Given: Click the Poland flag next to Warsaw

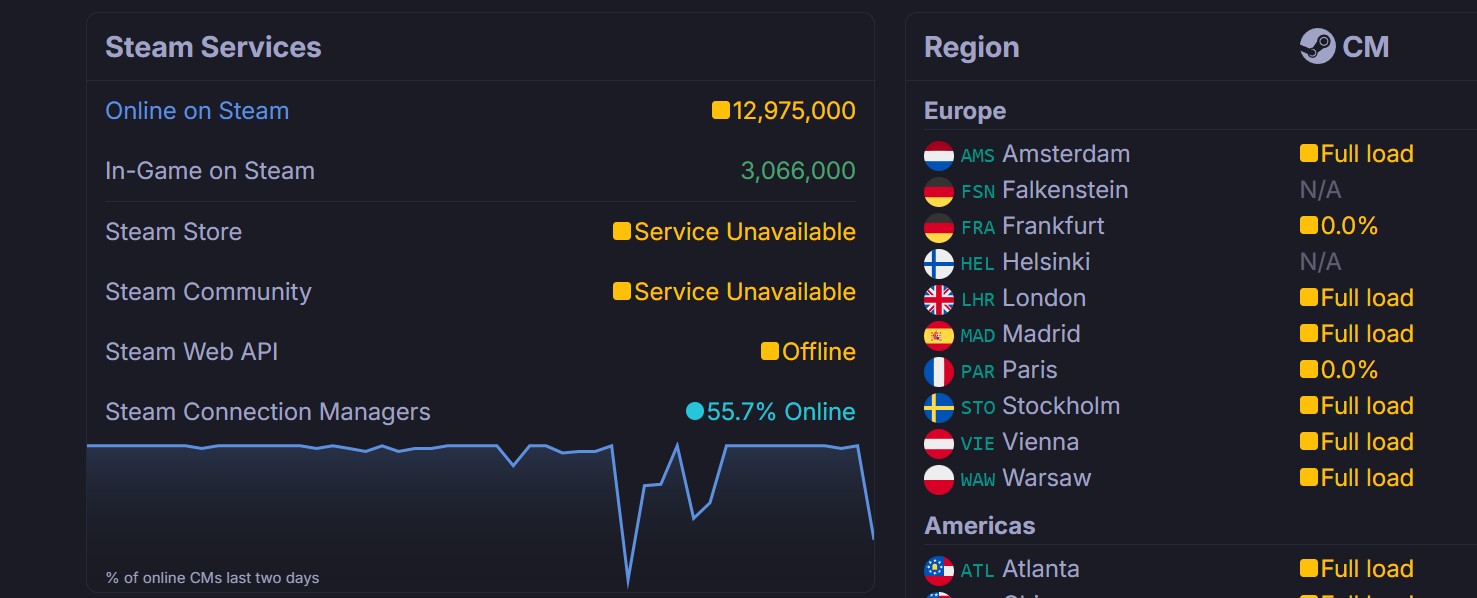Looking at the screenshot, I should [x=939, y=479].
